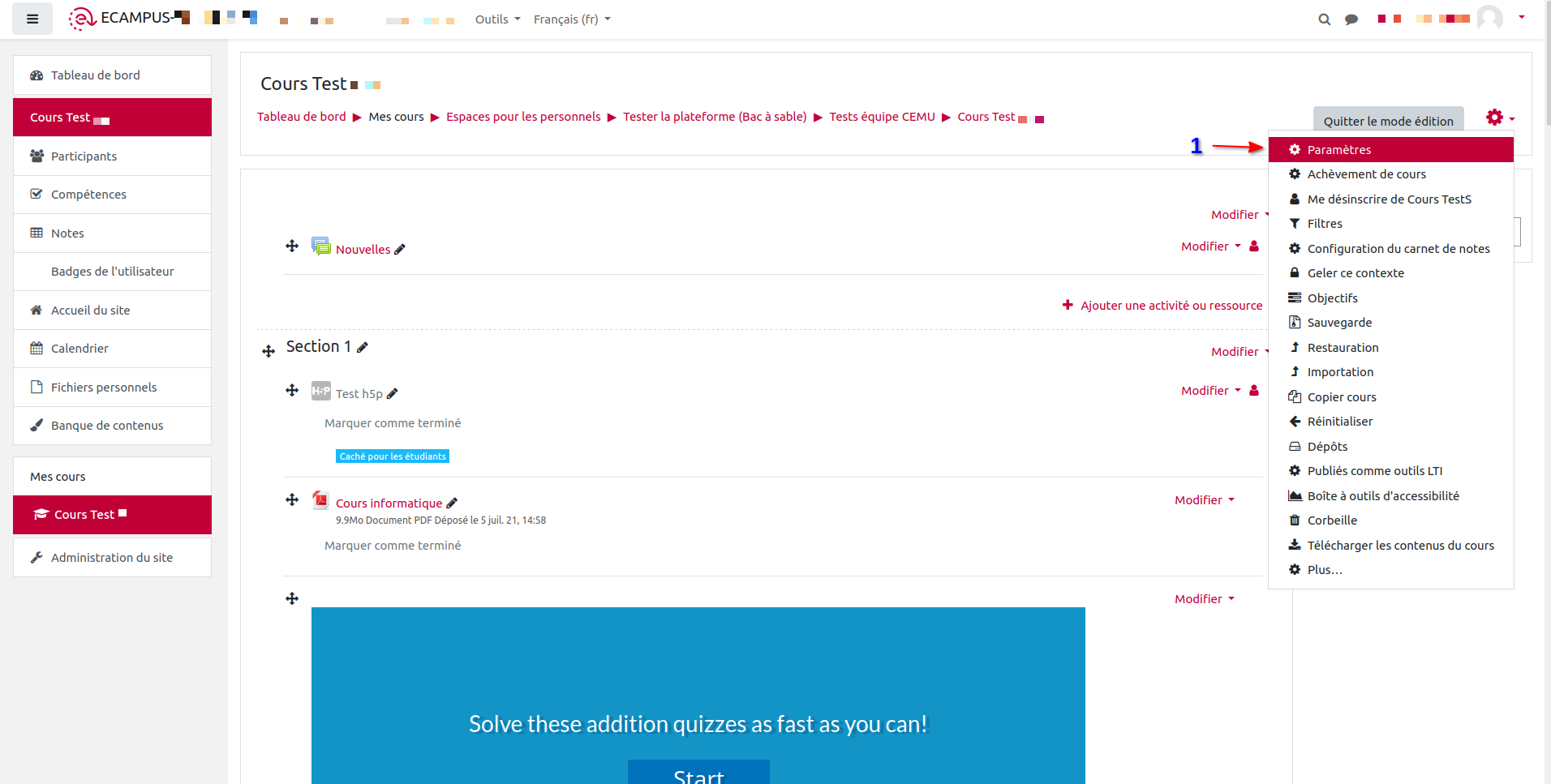Open the messages speech bubble icon
Screen dimensions: 1551x784
(x=1351, y=19)
